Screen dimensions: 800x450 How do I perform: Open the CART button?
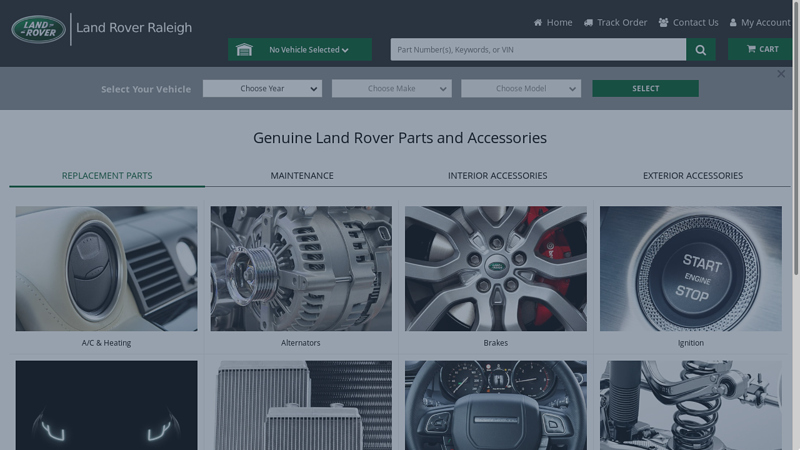(760, 49)
